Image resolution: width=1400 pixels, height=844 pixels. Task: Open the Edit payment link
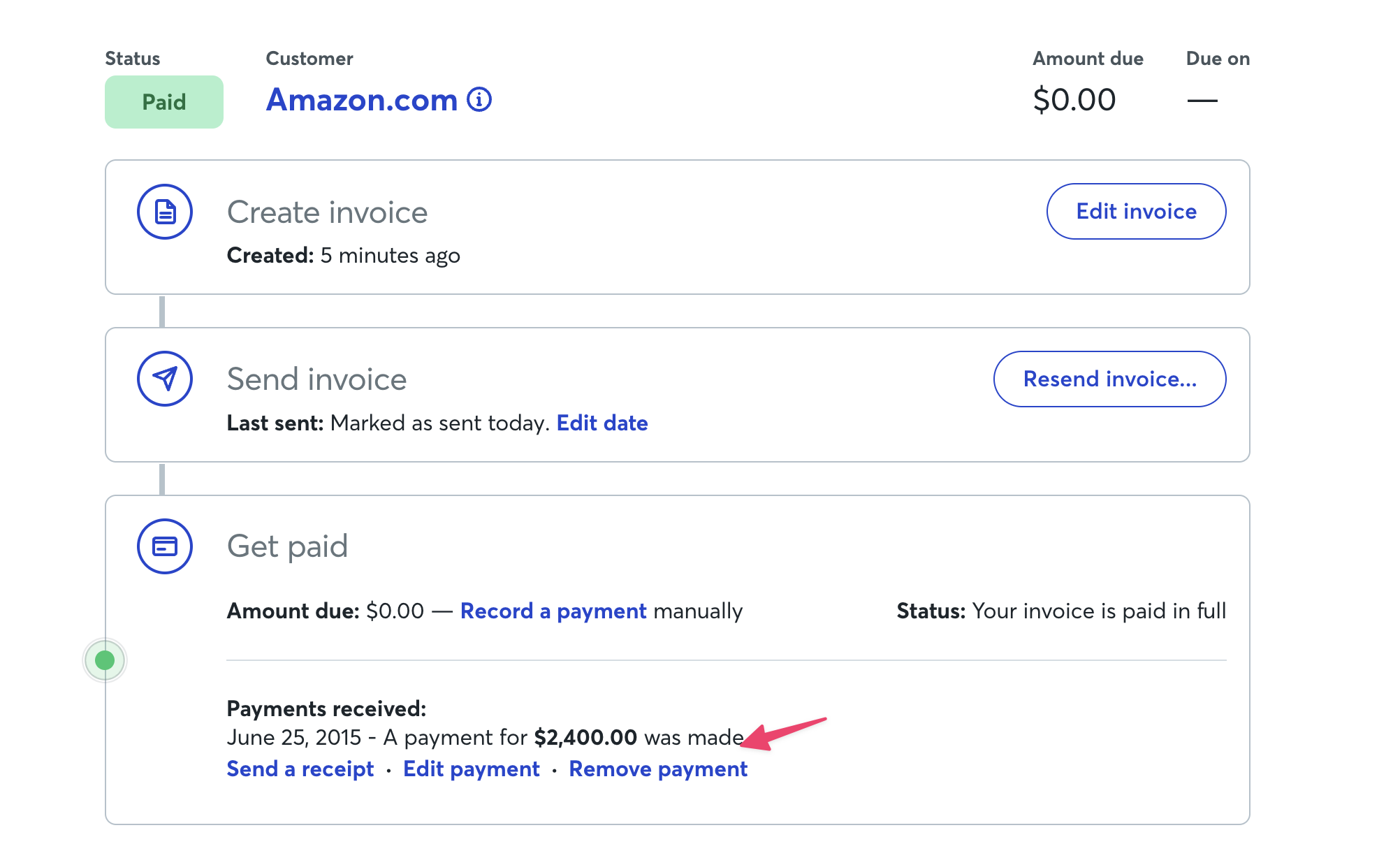tap(472, 769)
